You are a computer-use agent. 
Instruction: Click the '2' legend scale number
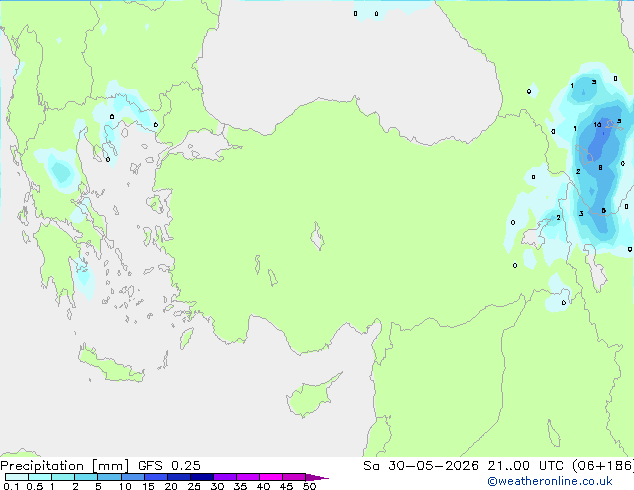pyautogui.click(x=75, y=486)
